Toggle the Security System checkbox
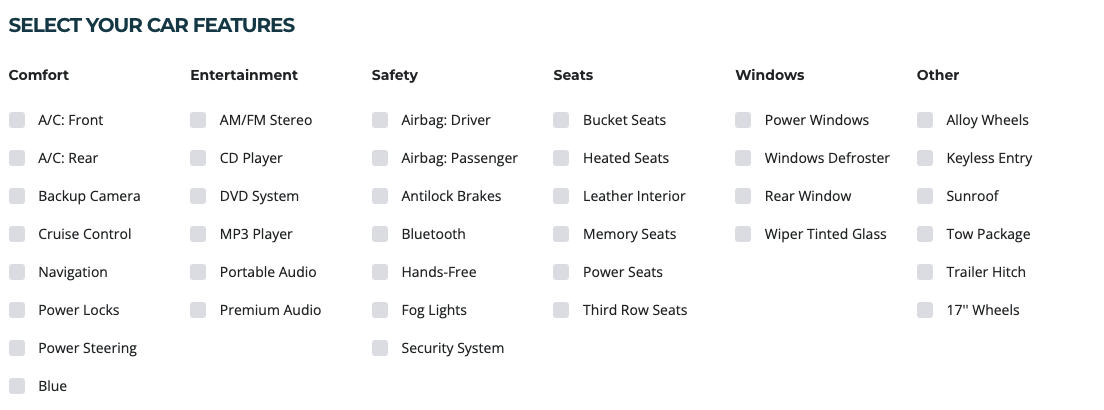This screenshot has width=1104, height=410. pos(380,348)
